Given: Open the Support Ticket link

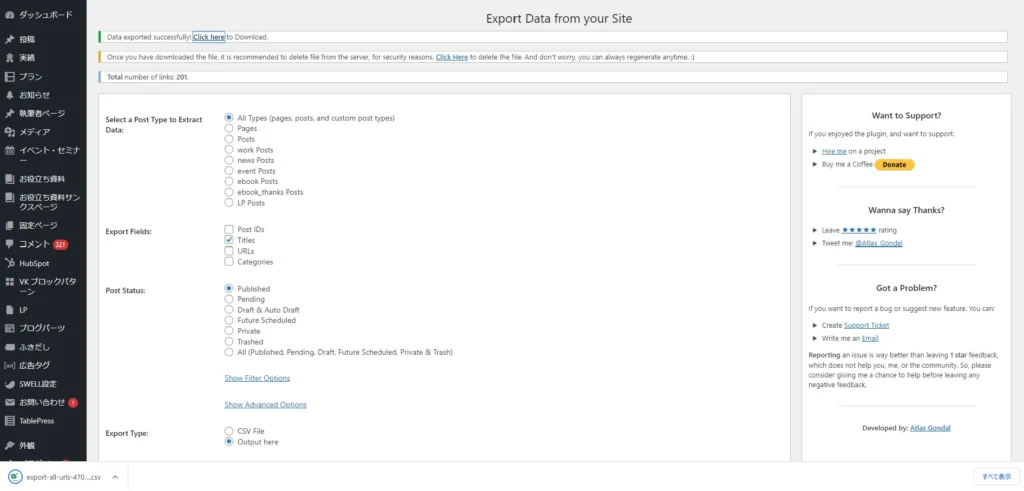Looking at the screenshot, I should (x=866, y=325).
